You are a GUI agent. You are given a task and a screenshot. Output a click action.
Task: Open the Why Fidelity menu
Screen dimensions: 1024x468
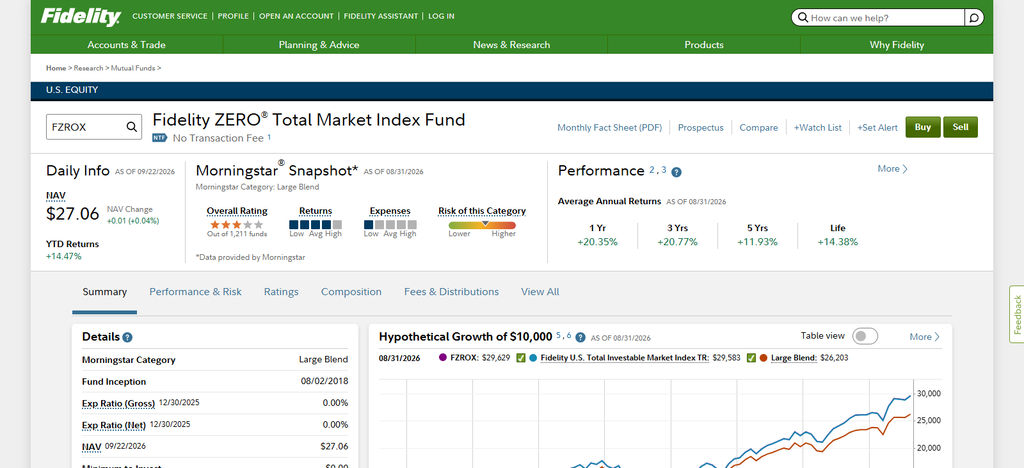coord(897,44)
